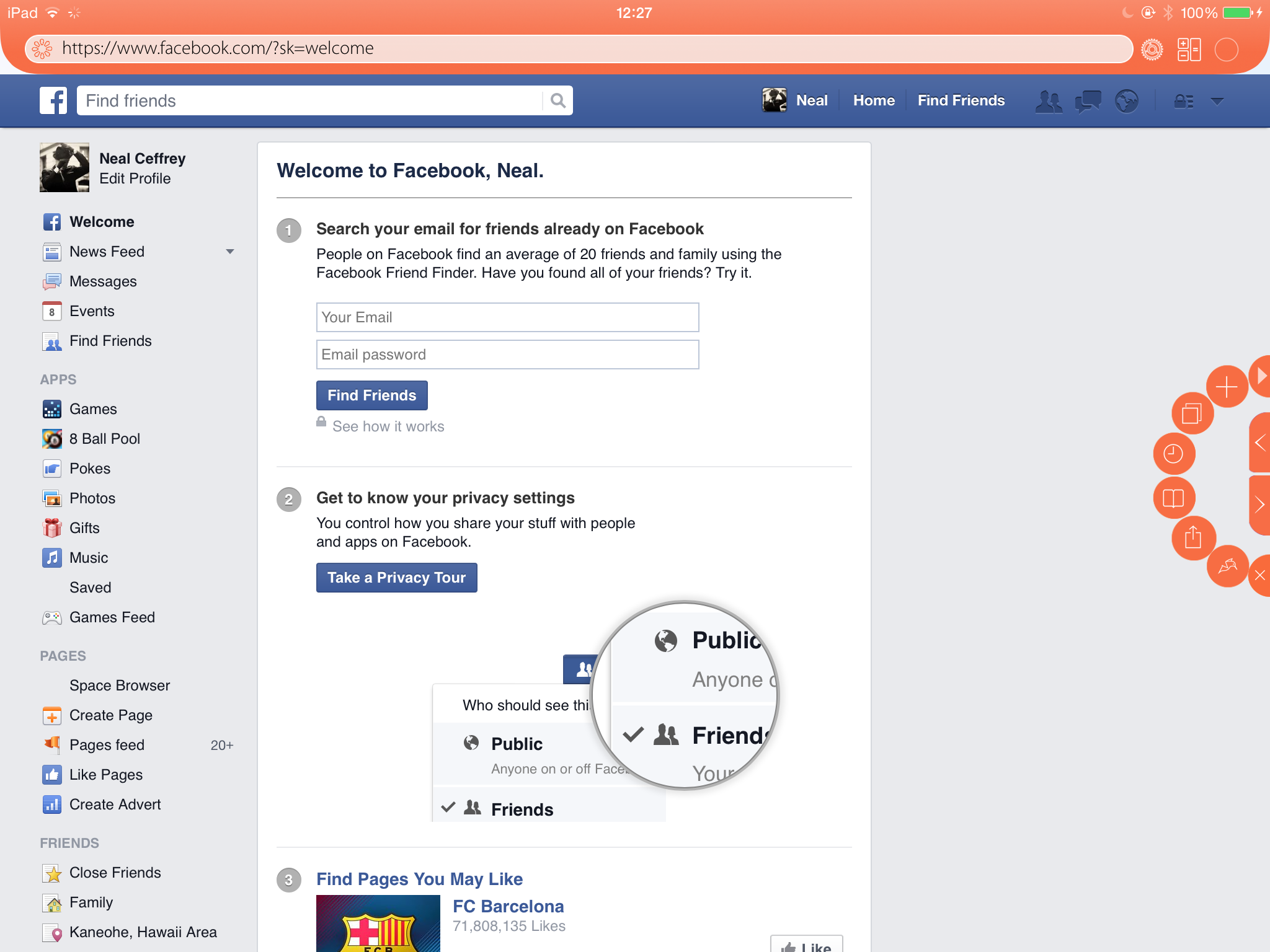
Task: Open Find Friends in header bar
Action: tap(961, 100)
